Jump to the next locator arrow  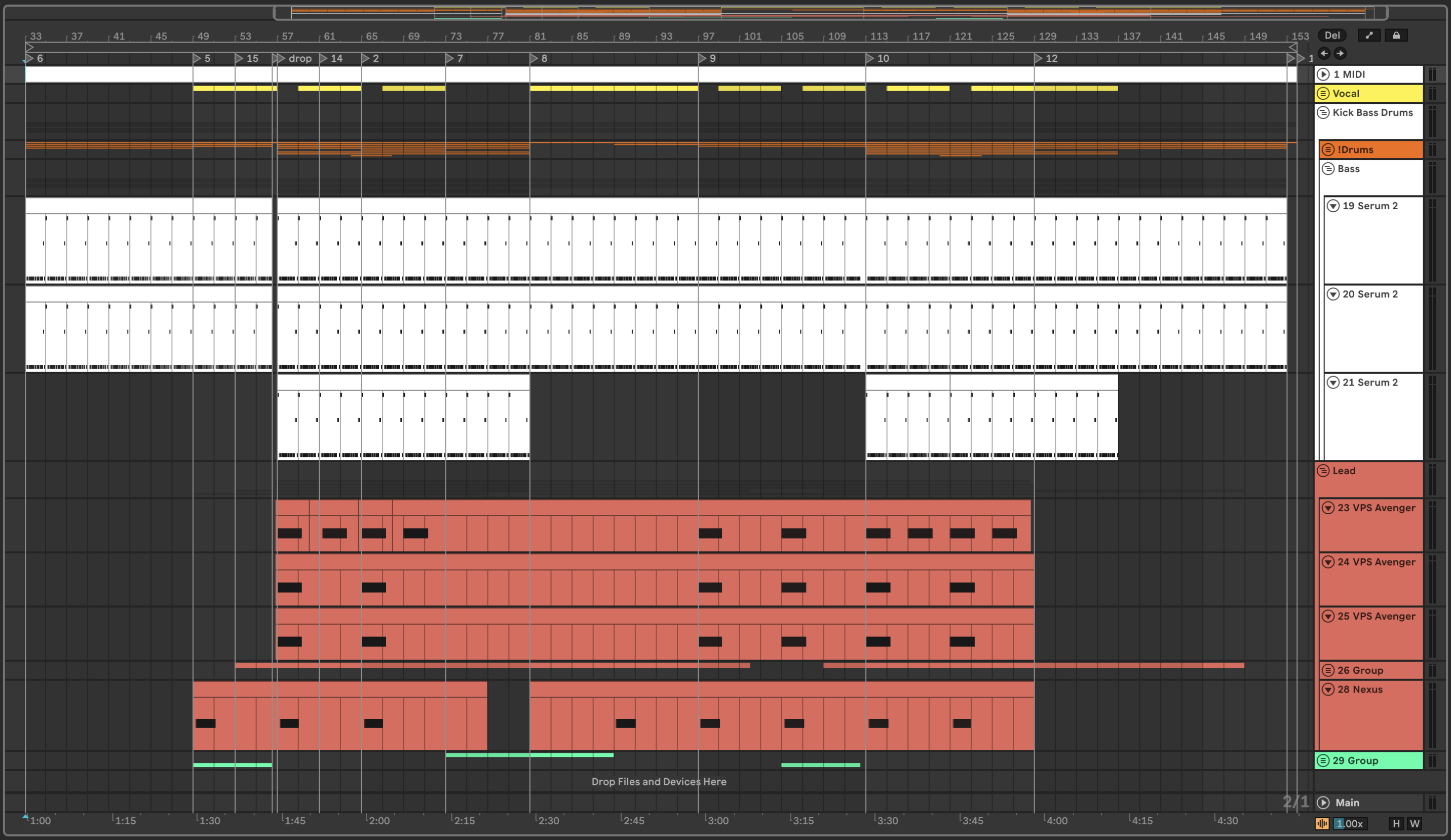(x=1340, y=53)
